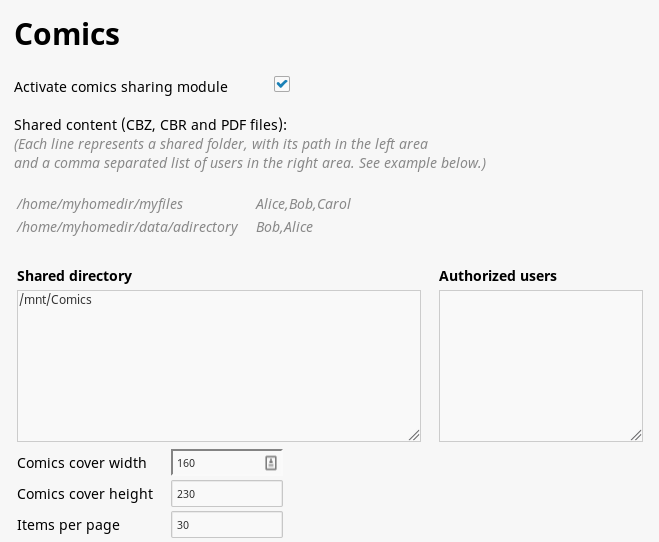Viewport: 659px width, 542px height.
Task: Grab the Shared directory textarea resize handle
Action: tap(414, 435)
